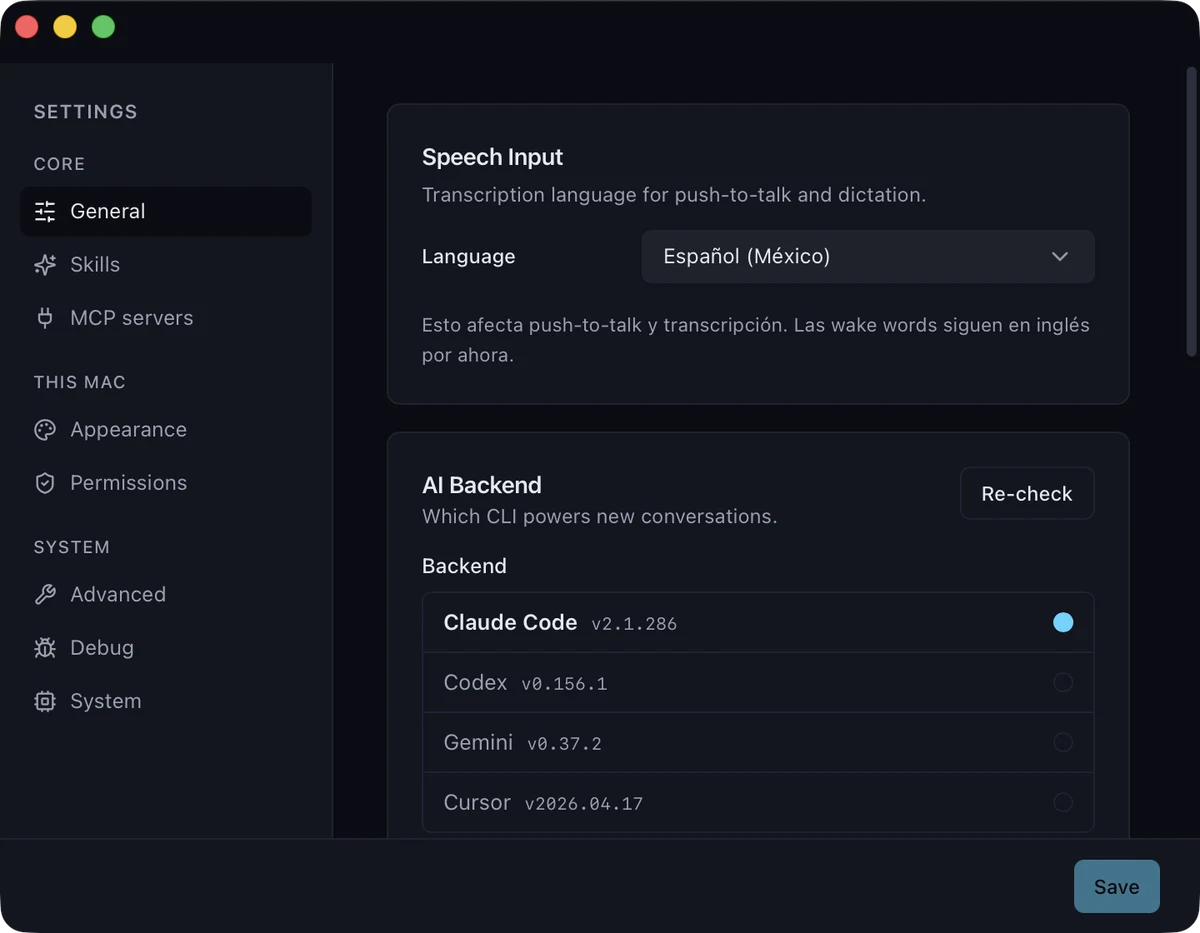Click the 'Esto afecta push-to-talk' note text
Screen dimensions: 1200x933
click(x=756, y=340)
